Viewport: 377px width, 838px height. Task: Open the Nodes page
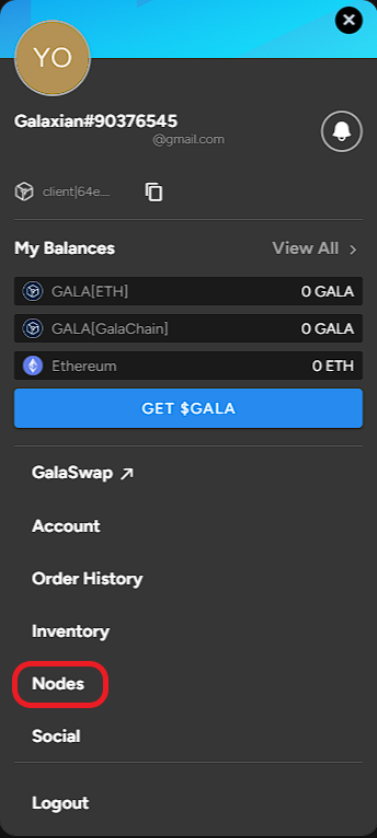(58, 684)
